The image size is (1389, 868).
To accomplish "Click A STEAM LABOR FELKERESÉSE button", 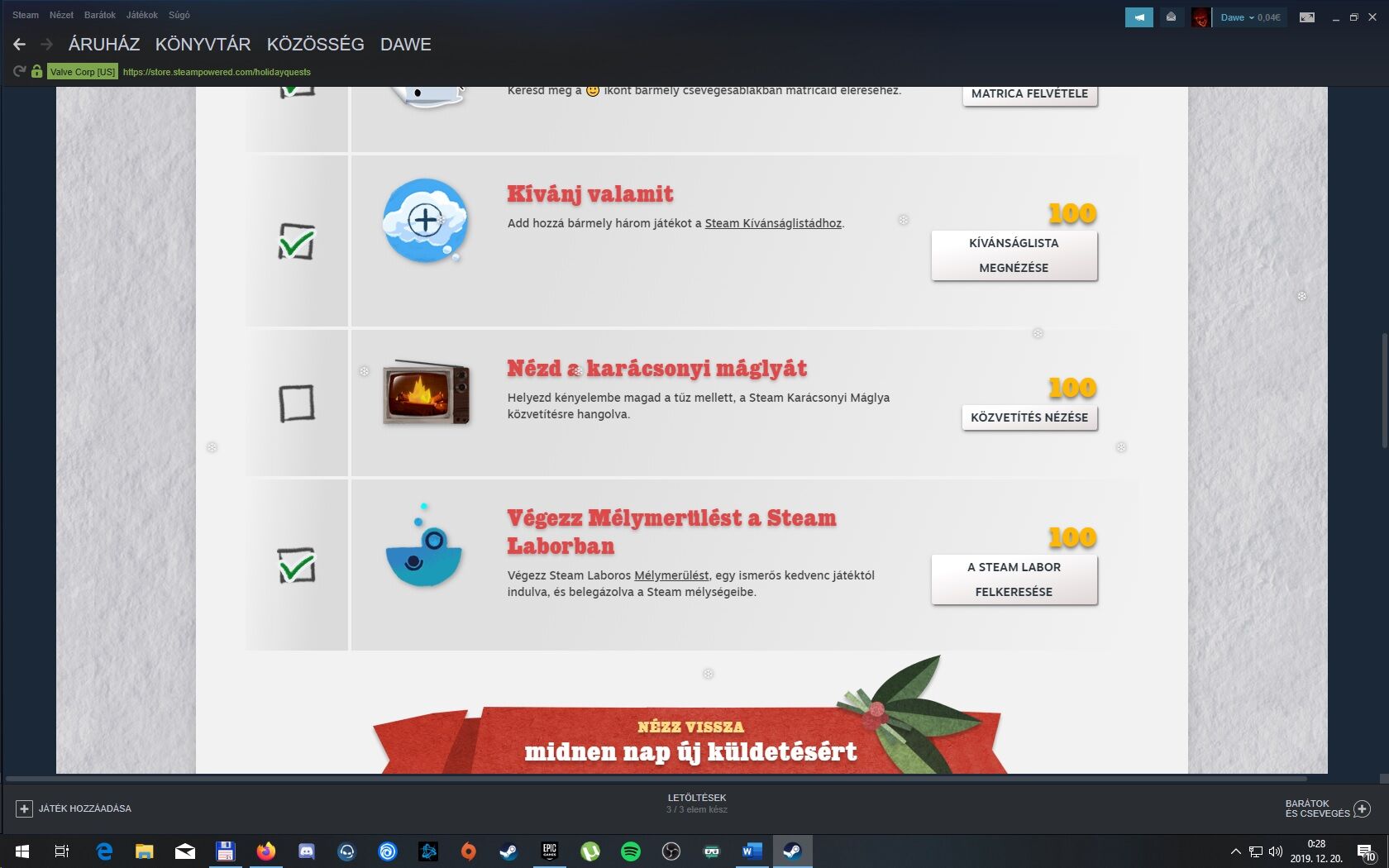I will point(1014,579).
